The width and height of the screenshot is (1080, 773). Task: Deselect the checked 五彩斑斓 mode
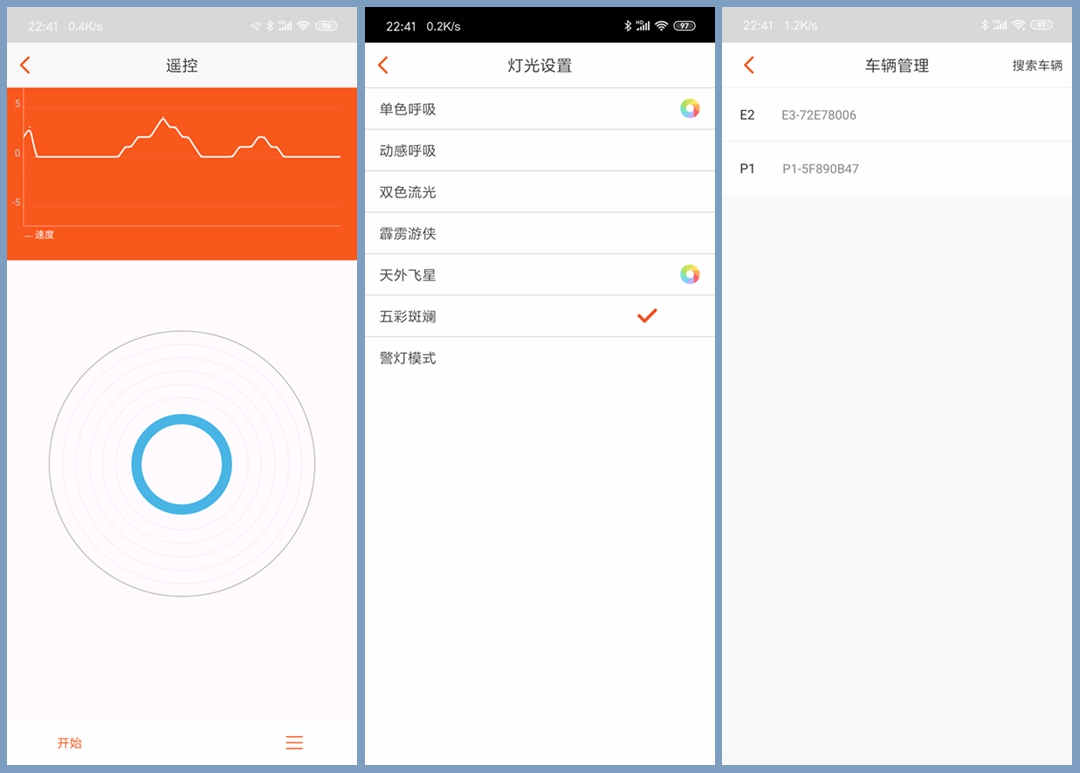(x=645, y=316)
